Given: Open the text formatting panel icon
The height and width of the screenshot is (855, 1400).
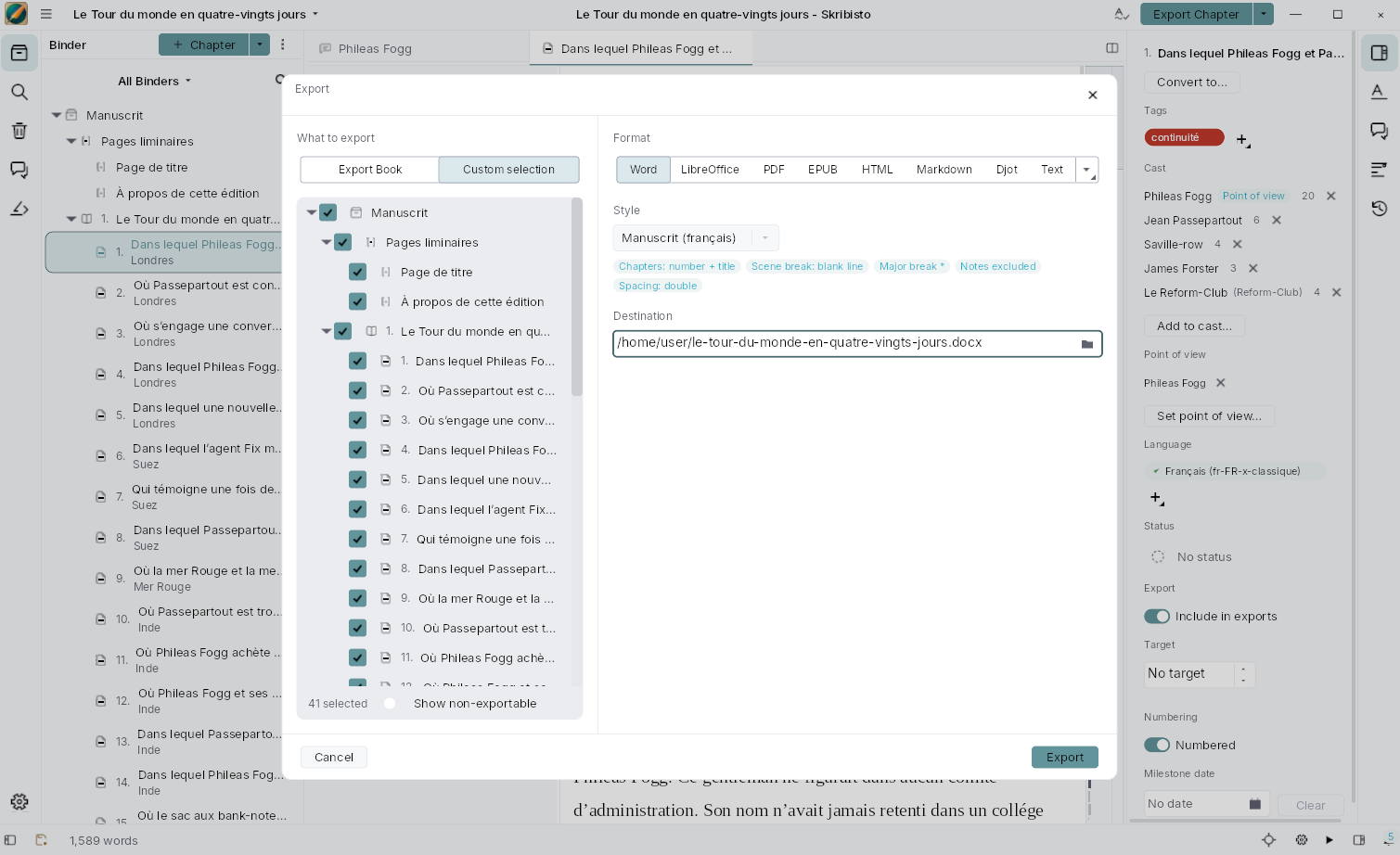Looking at the screenshot, I should point(1380,92).
